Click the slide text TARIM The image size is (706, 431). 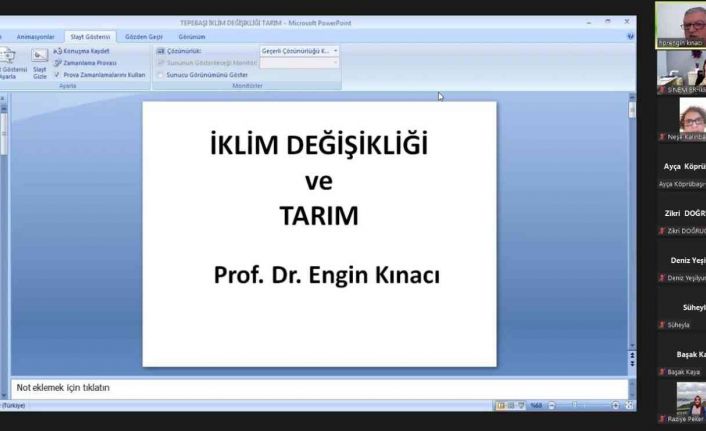click(319, 216)
